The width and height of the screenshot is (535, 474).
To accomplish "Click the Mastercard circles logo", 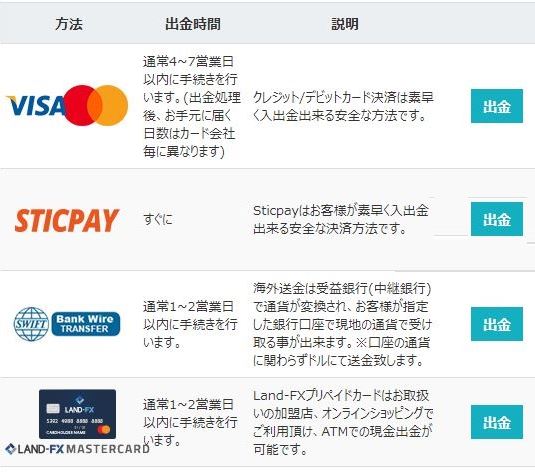I will 96,105.
